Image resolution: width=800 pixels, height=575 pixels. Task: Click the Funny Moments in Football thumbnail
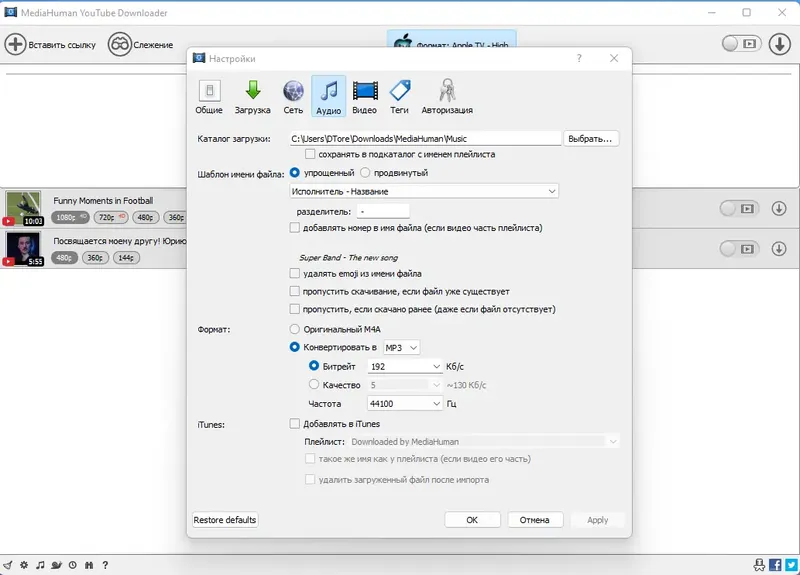(x=23, y=208)
